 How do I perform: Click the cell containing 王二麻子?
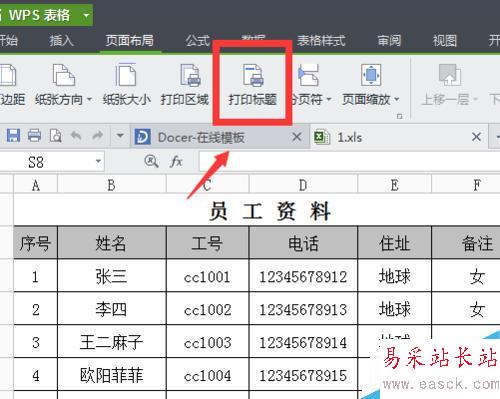pos(111,342)
